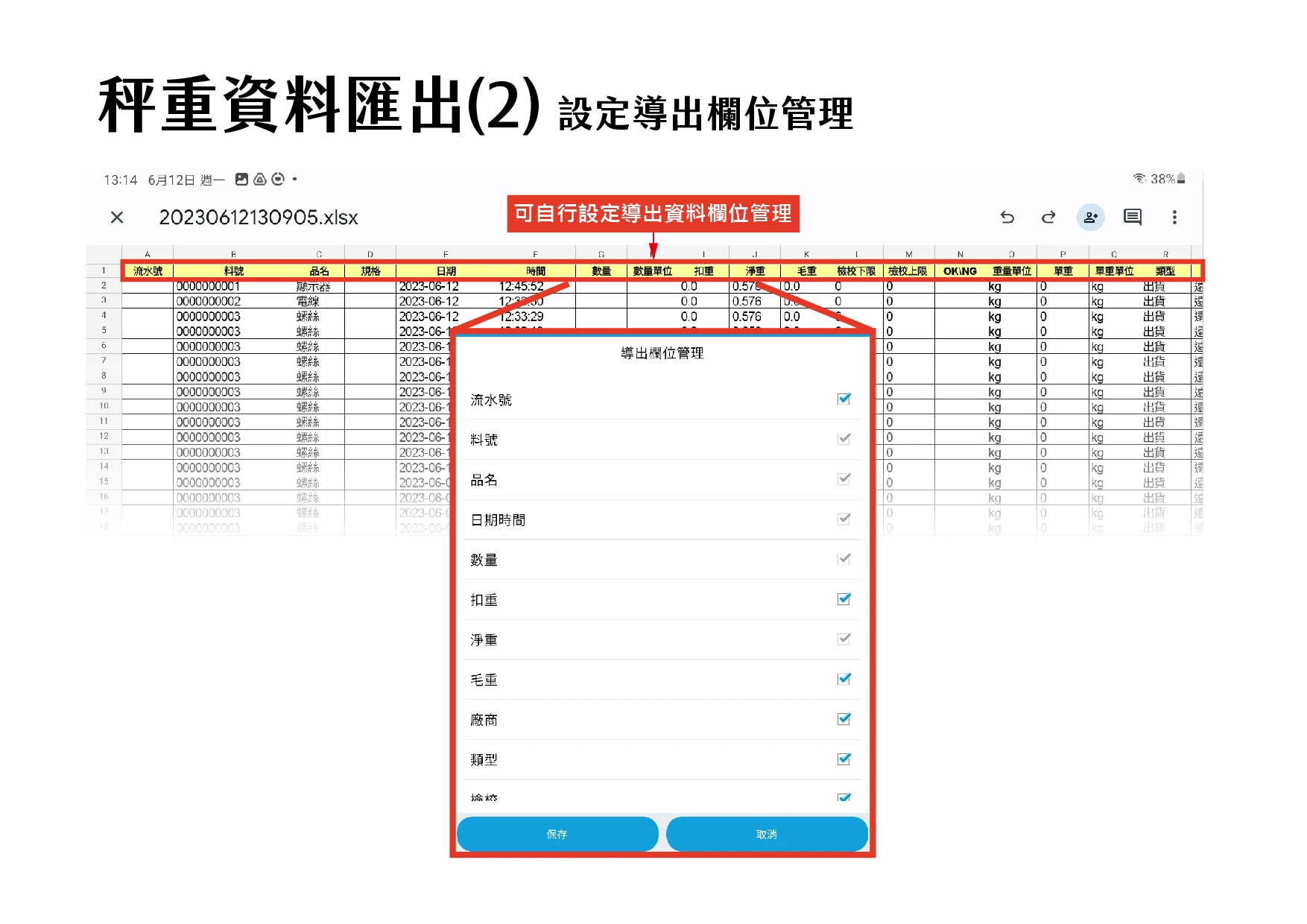This screenshot has height=924, width=1307.
Task: Select the 規格 header cell
Action: coord(370,271)
